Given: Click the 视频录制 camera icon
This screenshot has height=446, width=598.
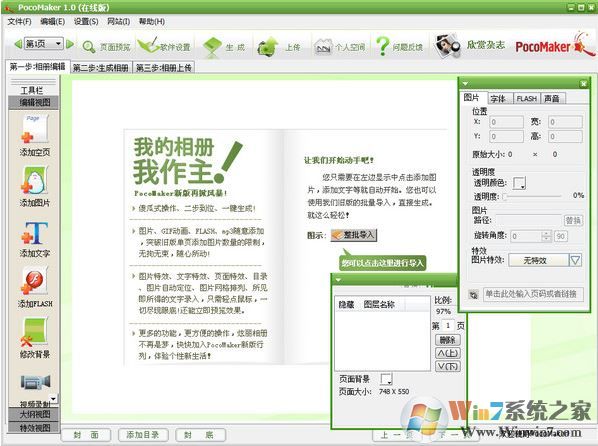Looking at the screenshot, I should tap(35, 382).
